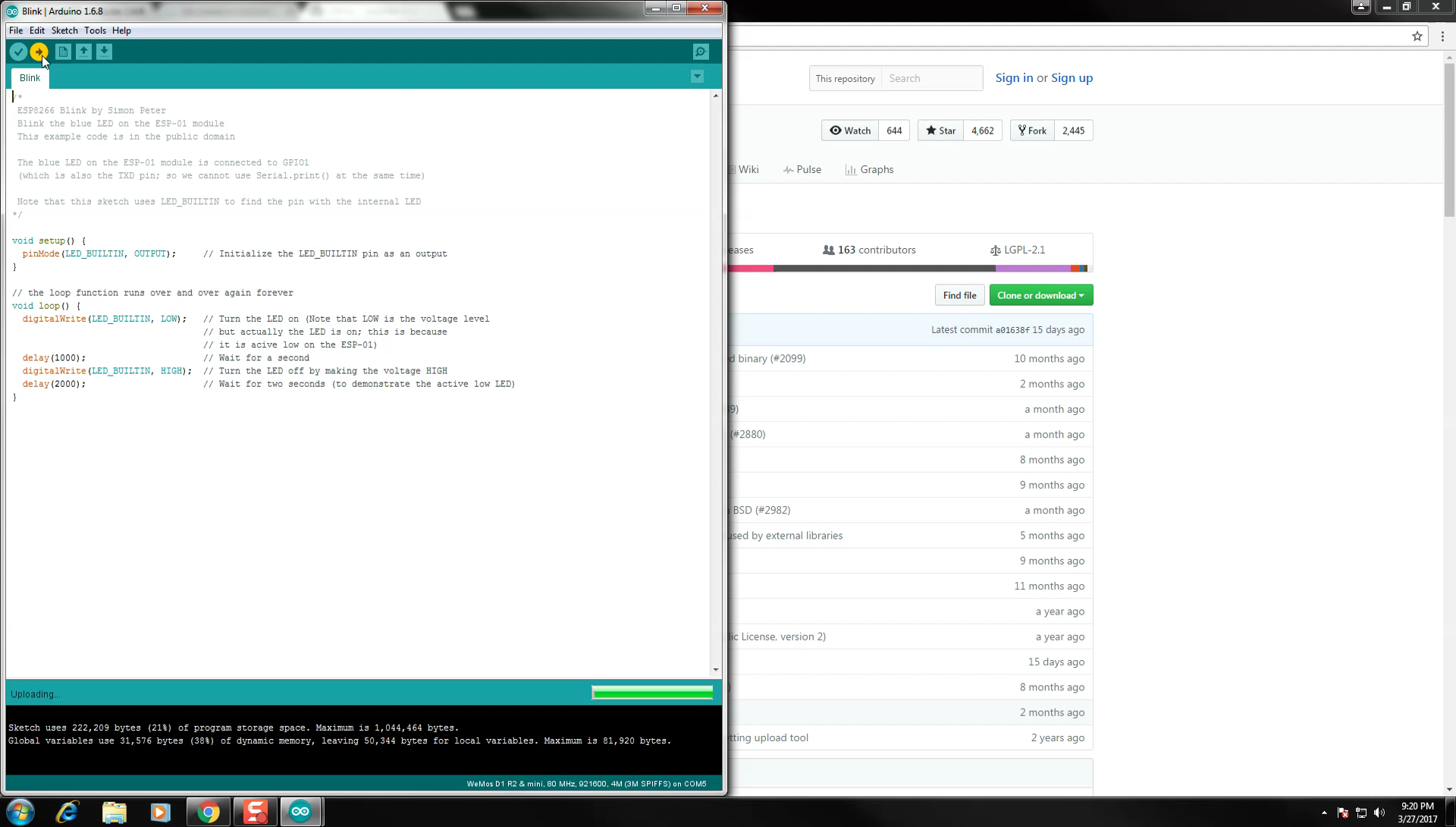Screen dimensions: 1456x827
Task: Click the Sign up link
Action: (x=1071, y=78)
